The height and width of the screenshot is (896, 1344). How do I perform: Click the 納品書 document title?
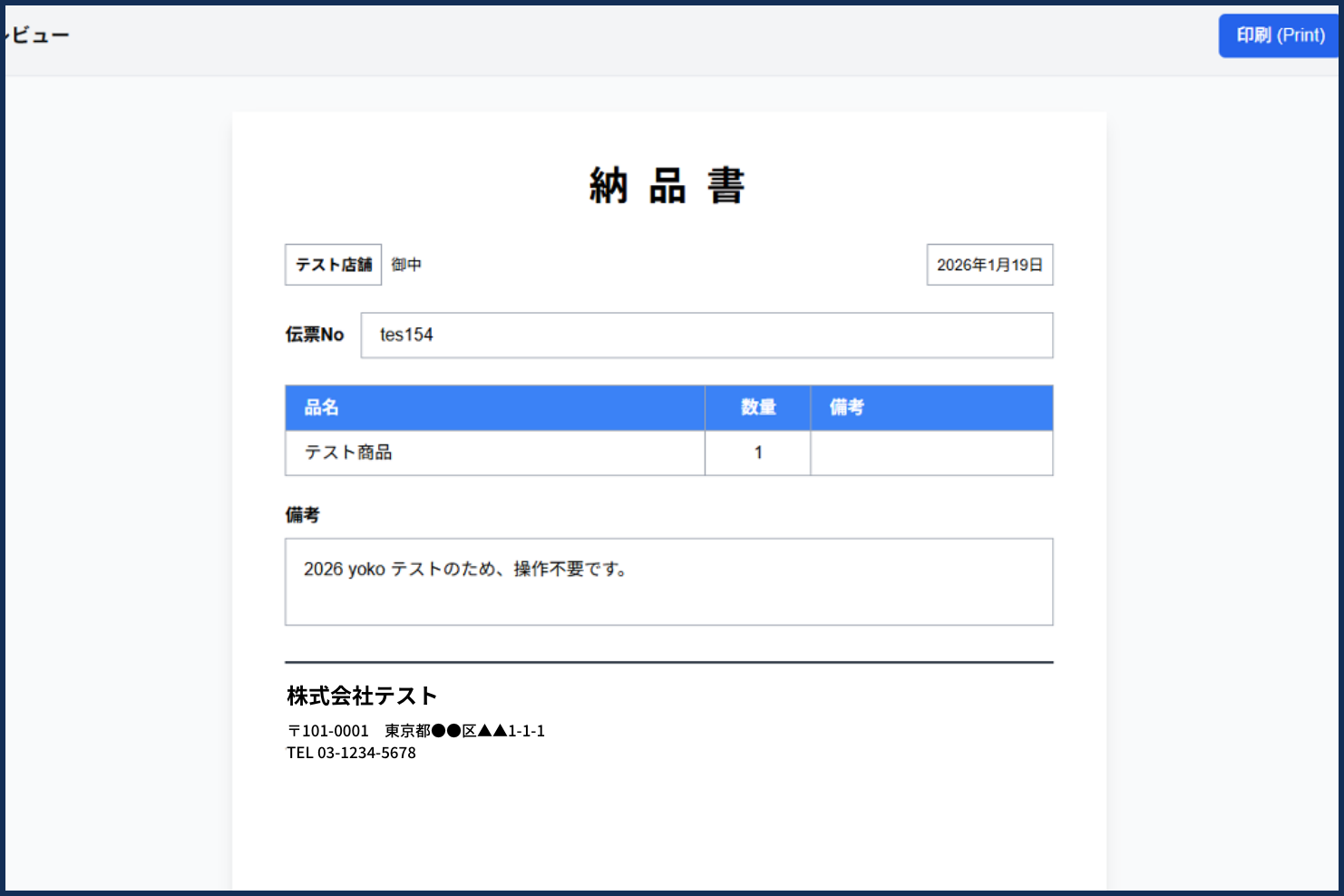[667, 186]
